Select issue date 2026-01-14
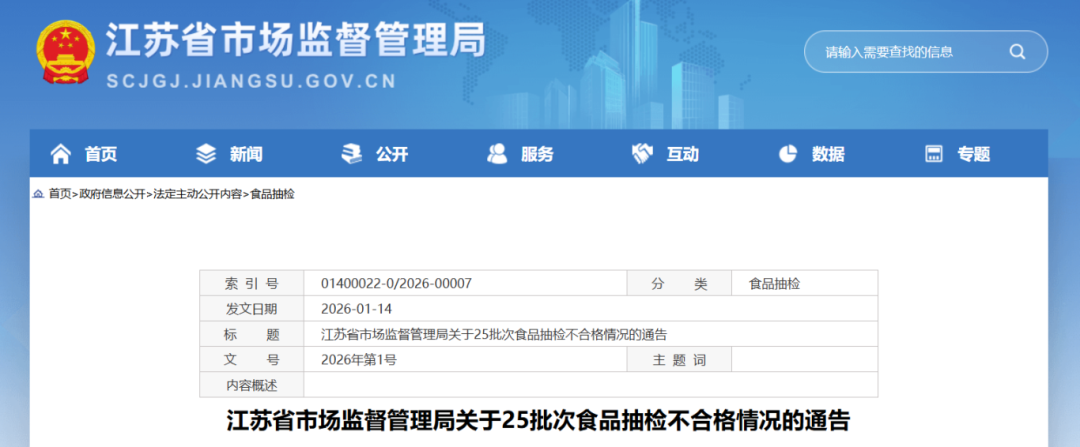 click(x=356, y=309)
